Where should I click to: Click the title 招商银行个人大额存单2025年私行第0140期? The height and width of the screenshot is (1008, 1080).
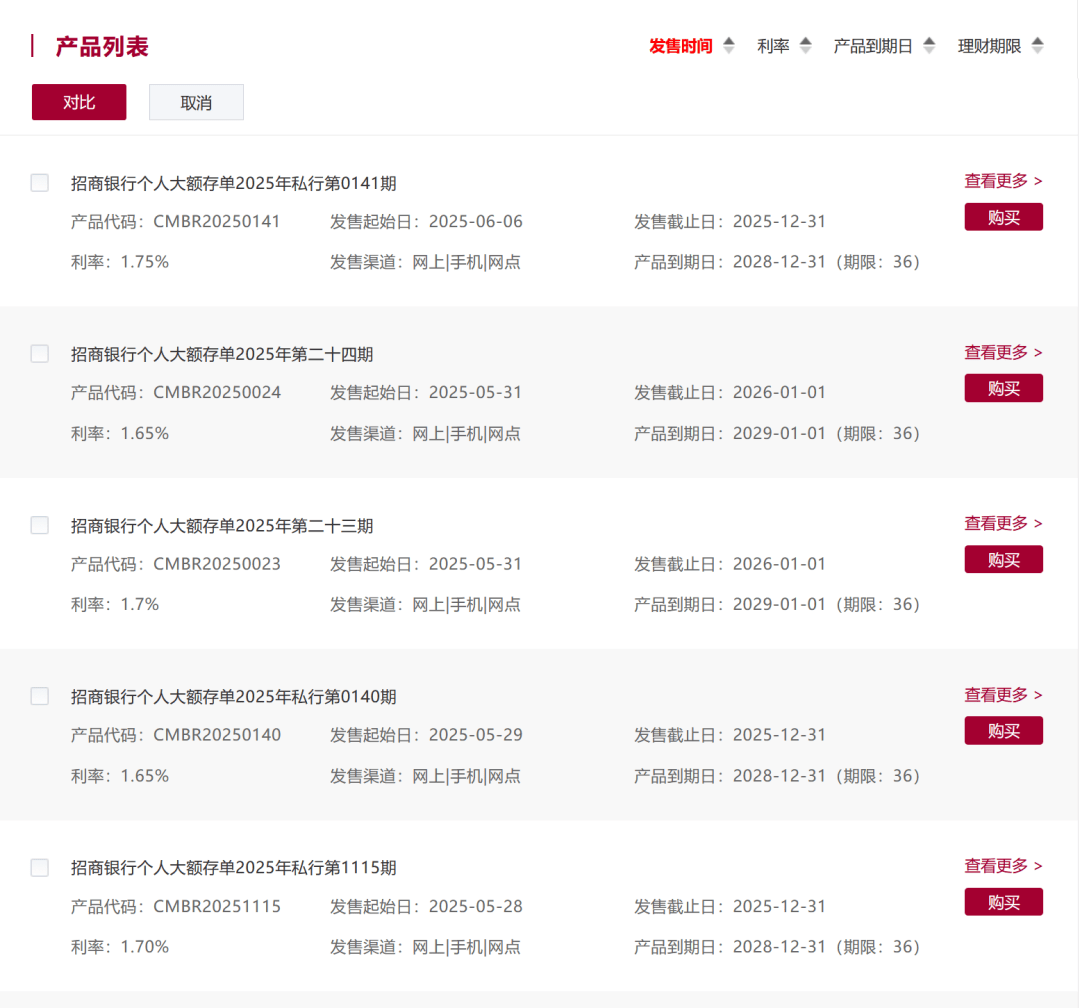[x=233, y=697]
